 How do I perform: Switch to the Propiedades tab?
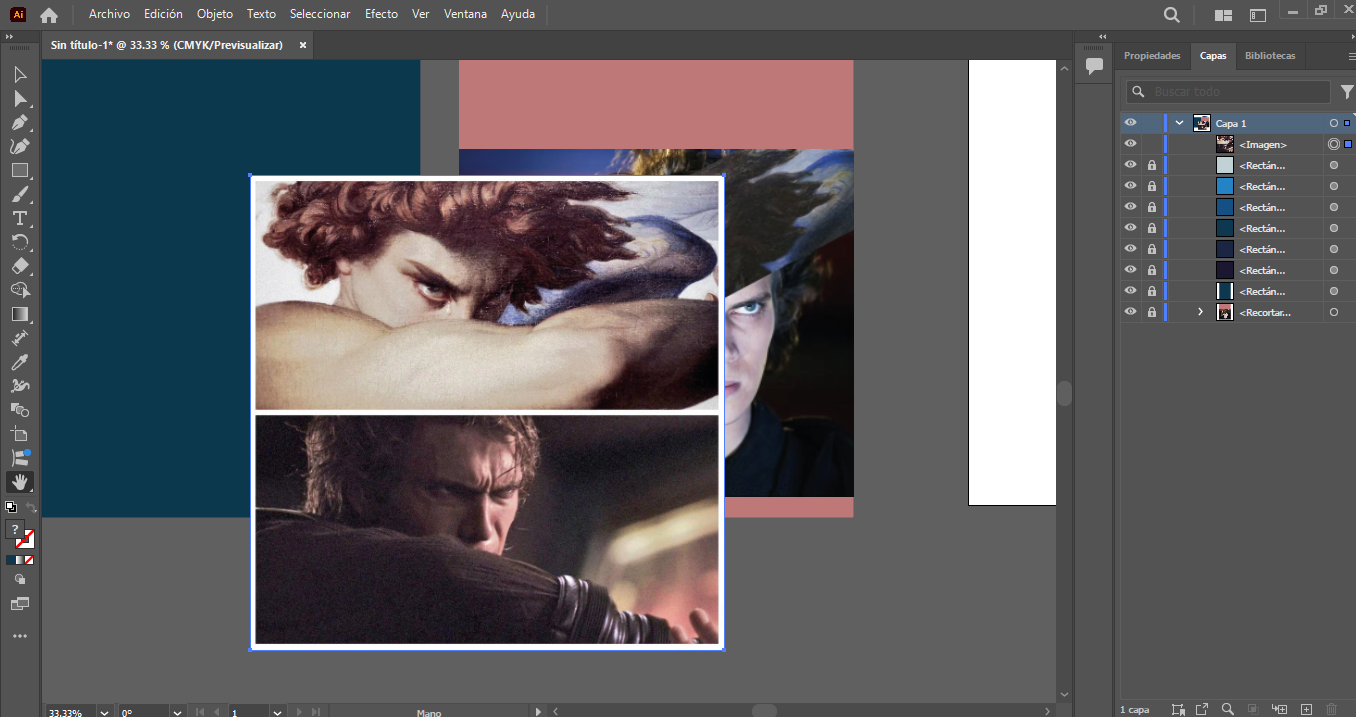[x=1152, y=56]
